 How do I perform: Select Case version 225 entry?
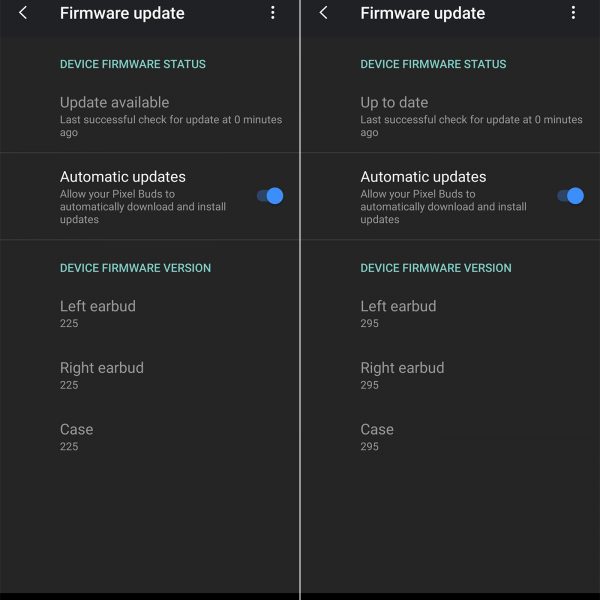coord(150,437)
